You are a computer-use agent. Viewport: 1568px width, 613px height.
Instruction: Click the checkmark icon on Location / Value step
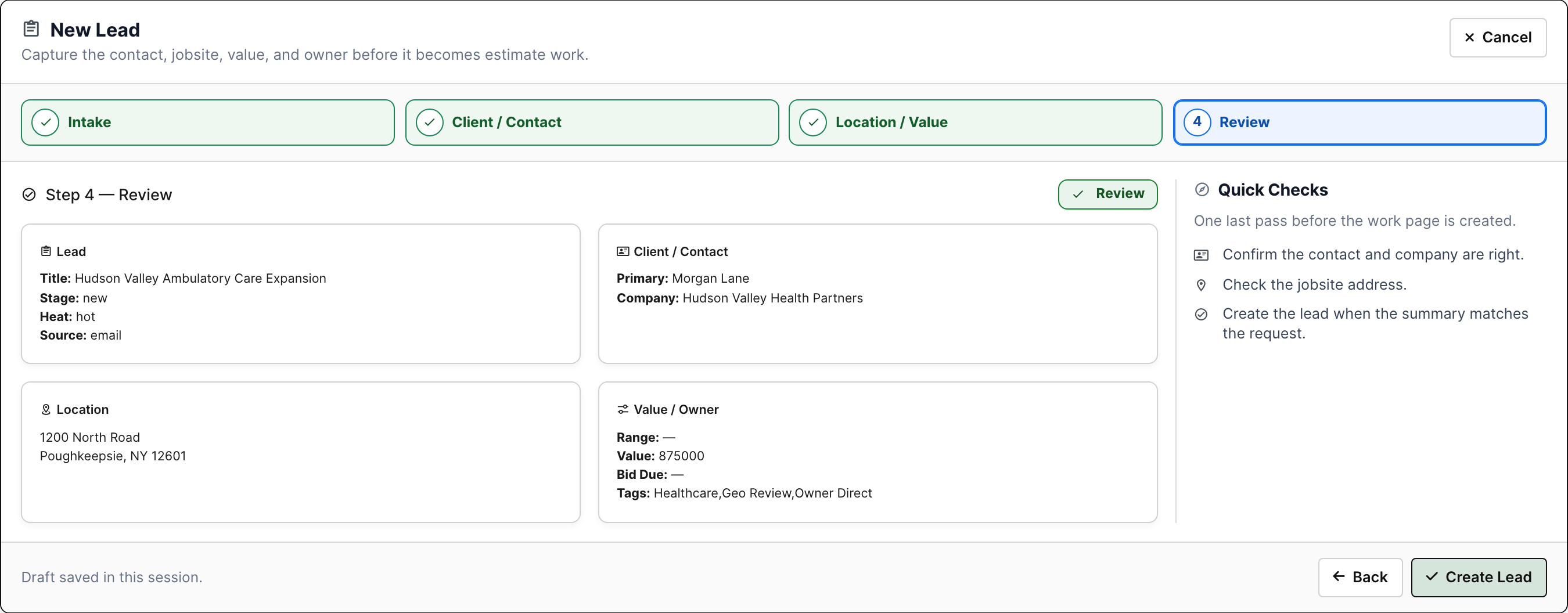[813, 122]
